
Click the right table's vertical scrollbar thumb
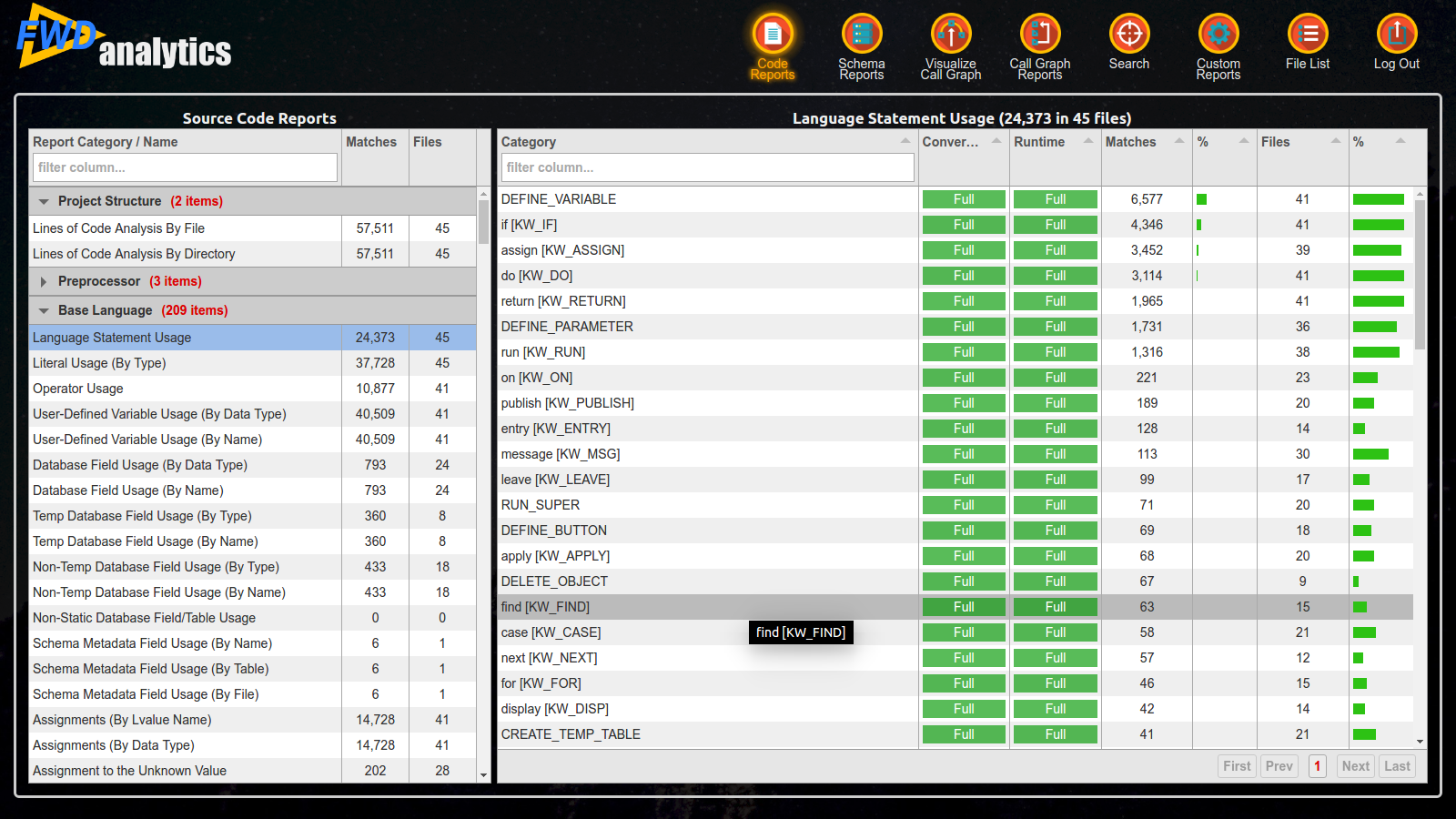pyautogui.click(x=1420, y=275)
